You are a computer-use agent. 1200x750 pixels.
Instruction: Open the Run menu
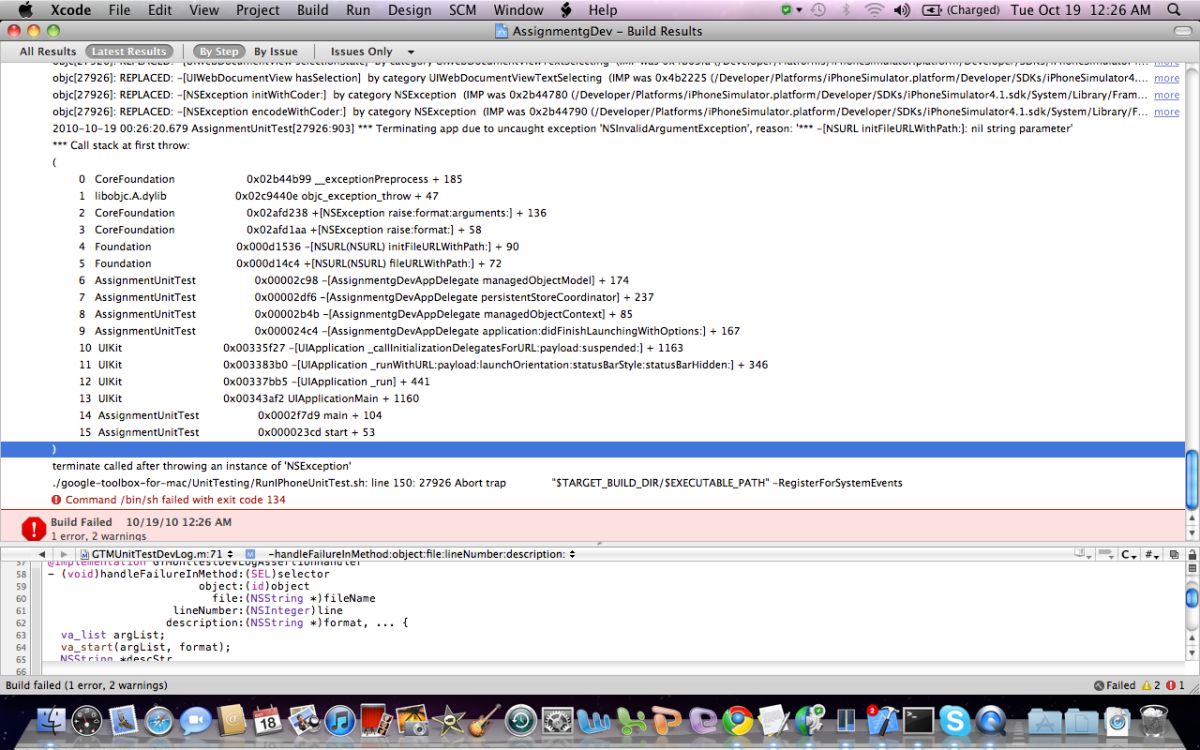pyautogui.click(x=358, y=10)
